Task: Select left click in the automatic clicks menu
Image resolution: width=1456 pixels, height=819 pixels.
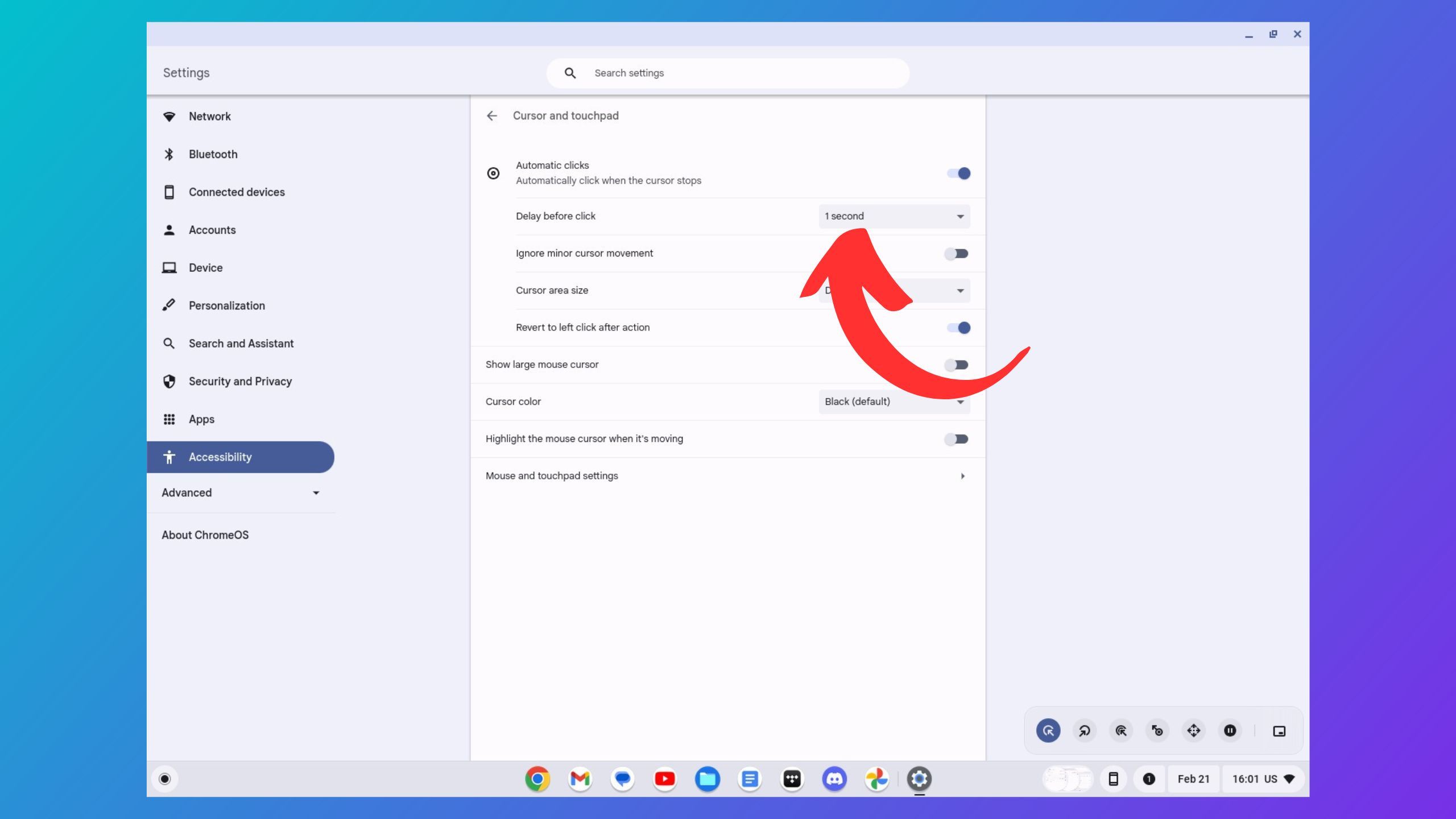Action: [1048, 731]
